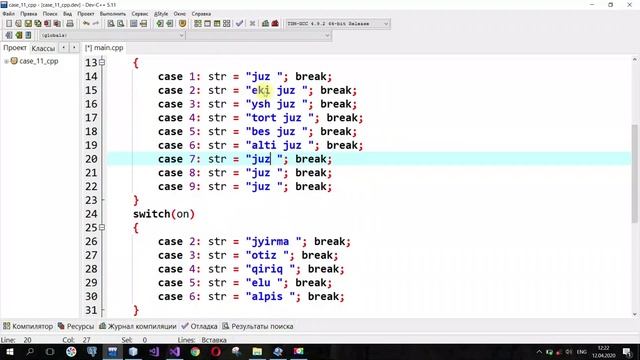
Task: Collapse the code fold at line 13
Action: [x=102, y=62]
